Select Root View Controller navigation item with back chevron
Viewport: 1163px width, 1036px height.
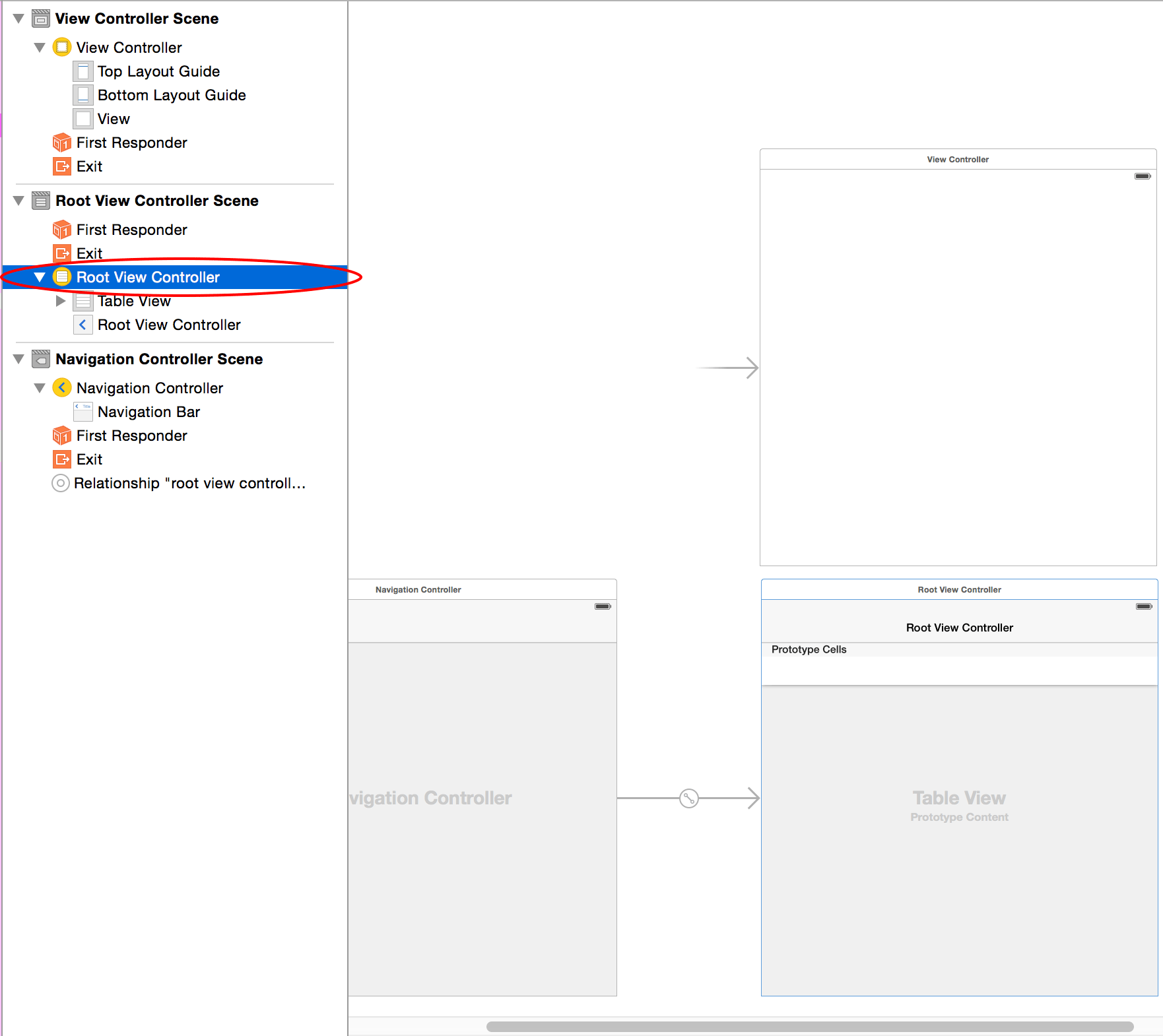168,325
